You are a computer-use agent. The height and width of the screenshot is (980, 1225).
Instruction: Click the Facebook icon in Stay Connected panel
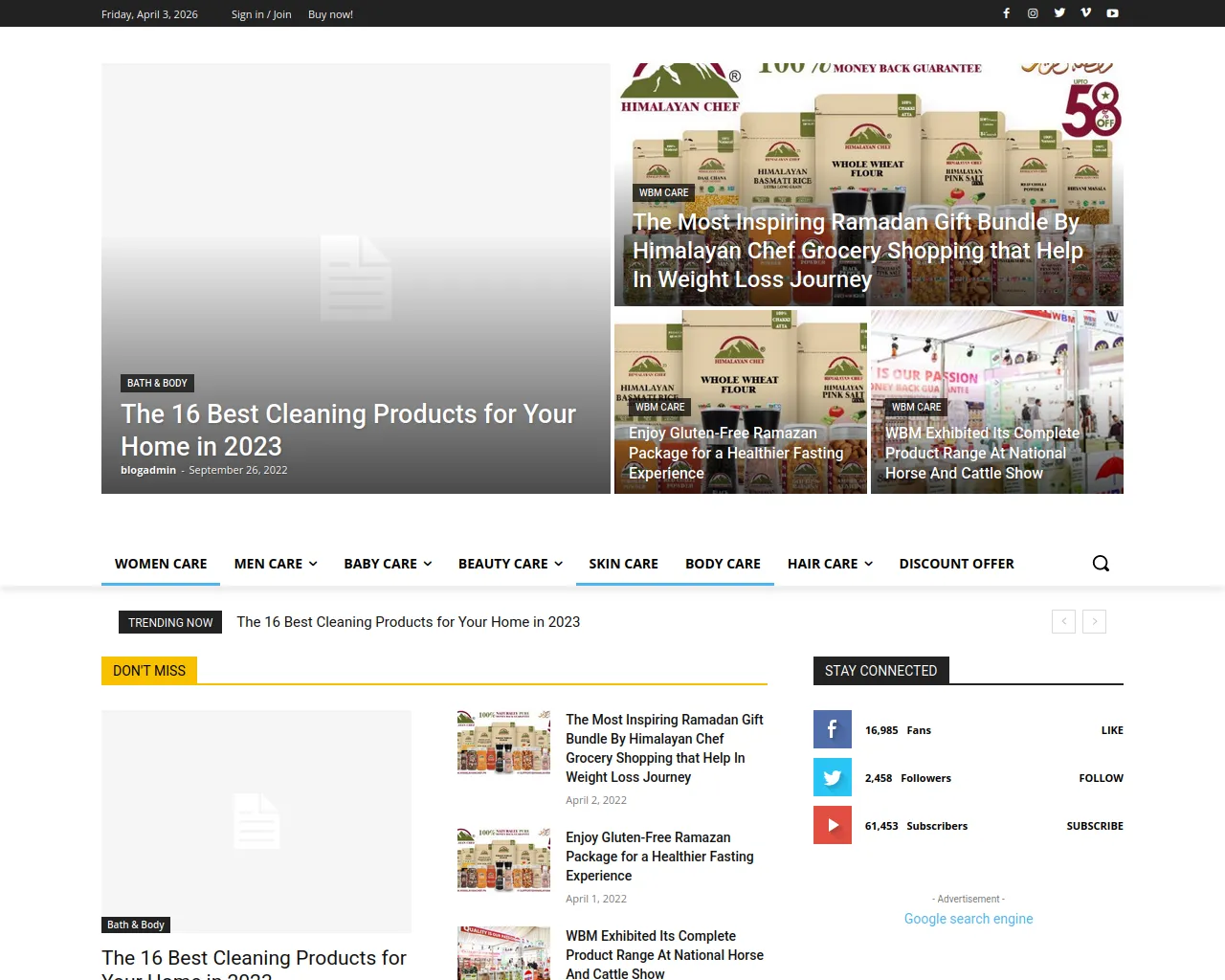(833, 729)
